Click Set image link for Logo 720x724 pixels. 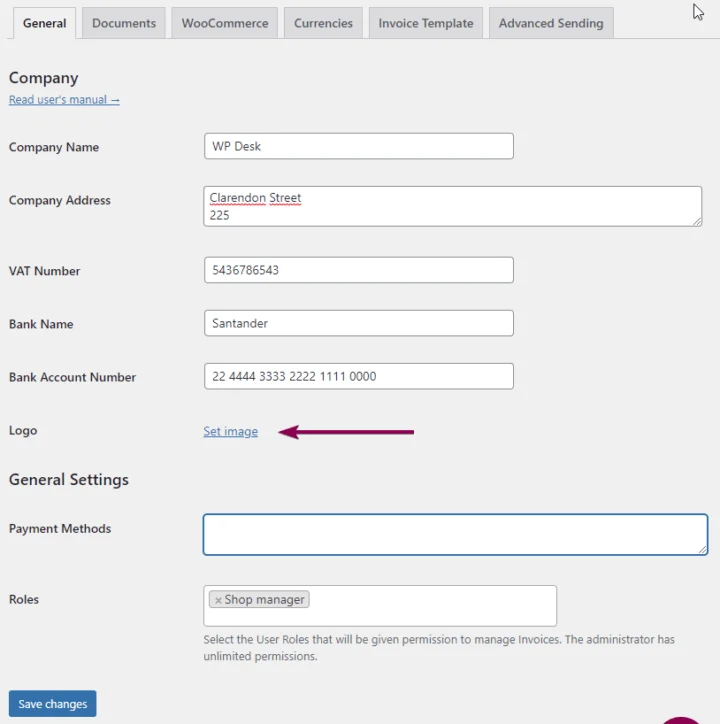(x=230, y=431)
